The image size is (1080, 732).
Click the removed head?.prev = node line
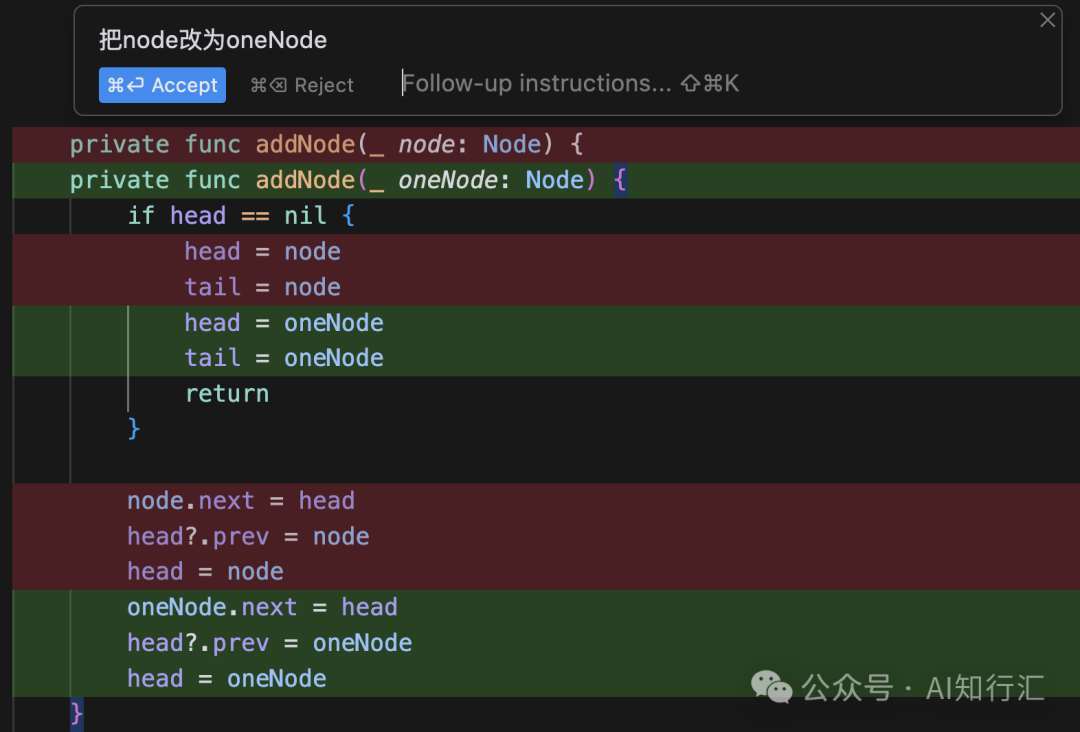[248, 537]
